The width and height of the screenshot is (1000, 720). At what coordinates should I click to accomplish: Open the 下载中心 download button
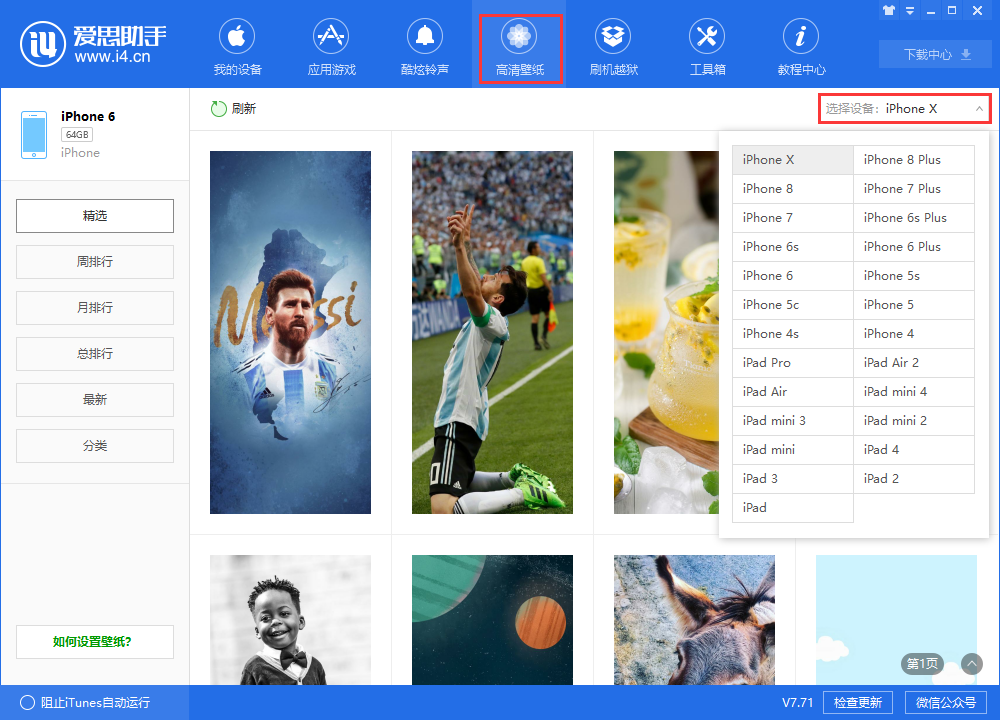tap(937, 55)
